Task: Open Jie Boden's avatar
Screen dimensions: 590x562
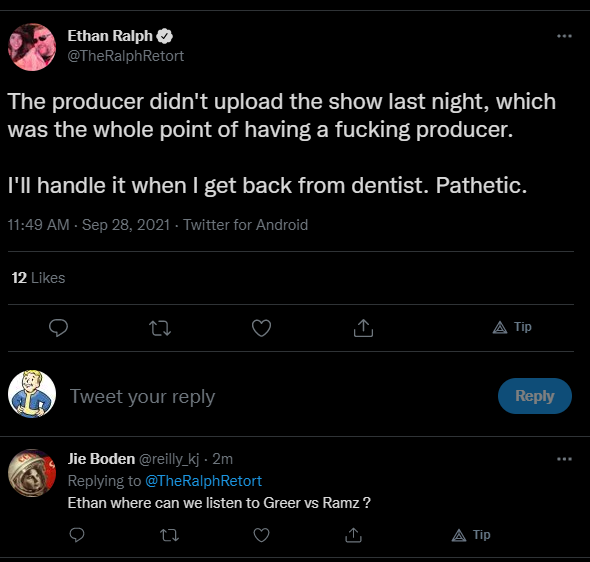Action: click(32, 473)
